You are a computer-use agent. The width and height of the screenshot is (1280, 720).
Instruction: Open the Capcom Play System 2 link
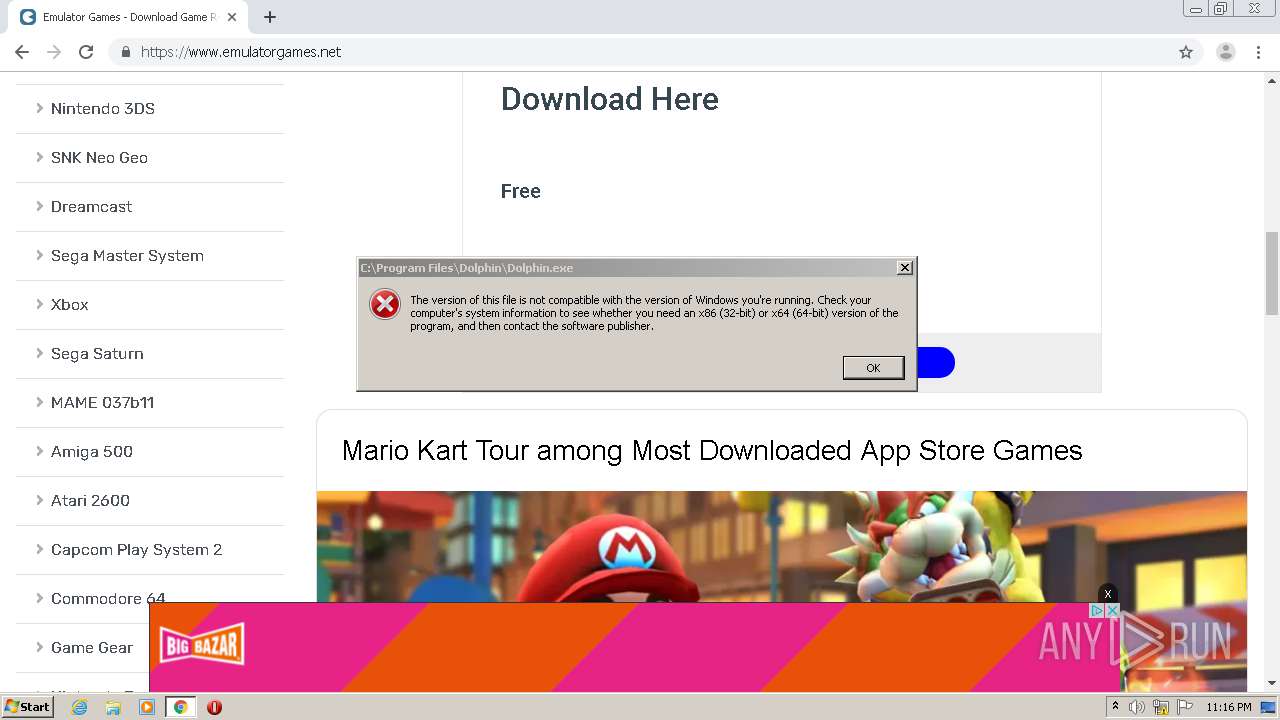click(136, 550)
